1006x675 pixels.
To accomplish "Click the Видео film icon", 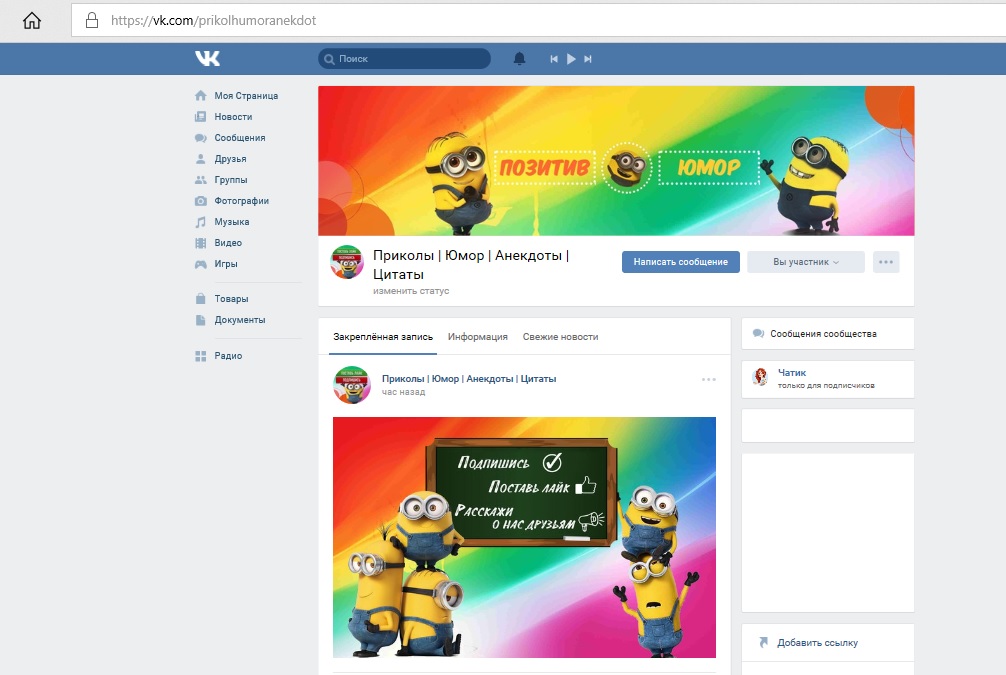I will click(x=201, y=243).
